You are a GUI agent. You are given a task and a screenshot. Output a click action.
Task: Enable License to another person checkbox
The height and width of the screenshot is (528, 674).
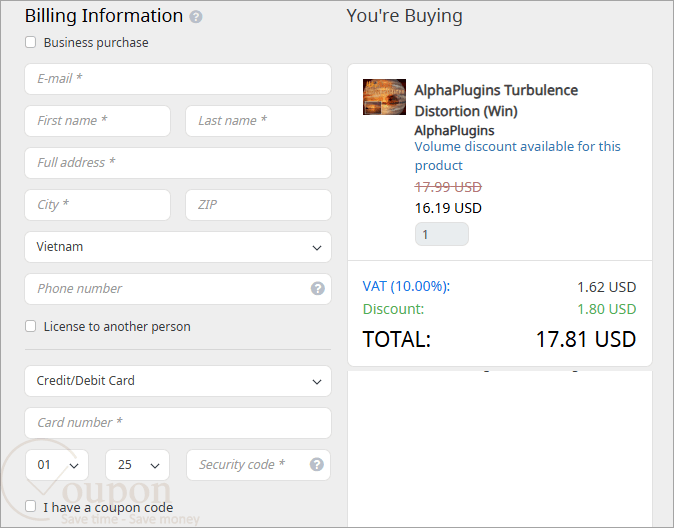[31, 326]
